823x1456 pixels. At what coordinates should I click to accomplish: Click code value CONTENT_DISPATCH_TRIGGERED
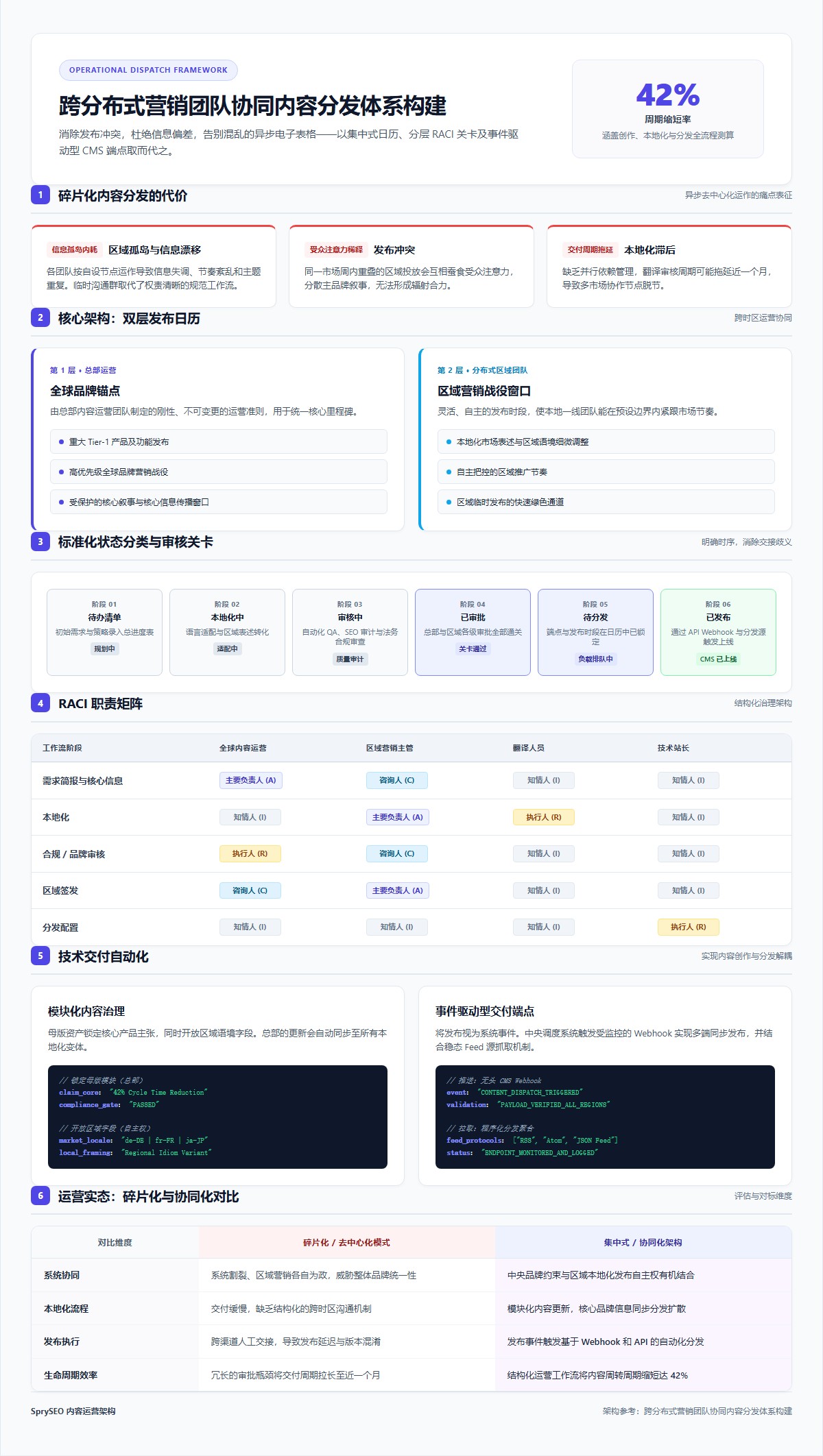pos(530,1093)
